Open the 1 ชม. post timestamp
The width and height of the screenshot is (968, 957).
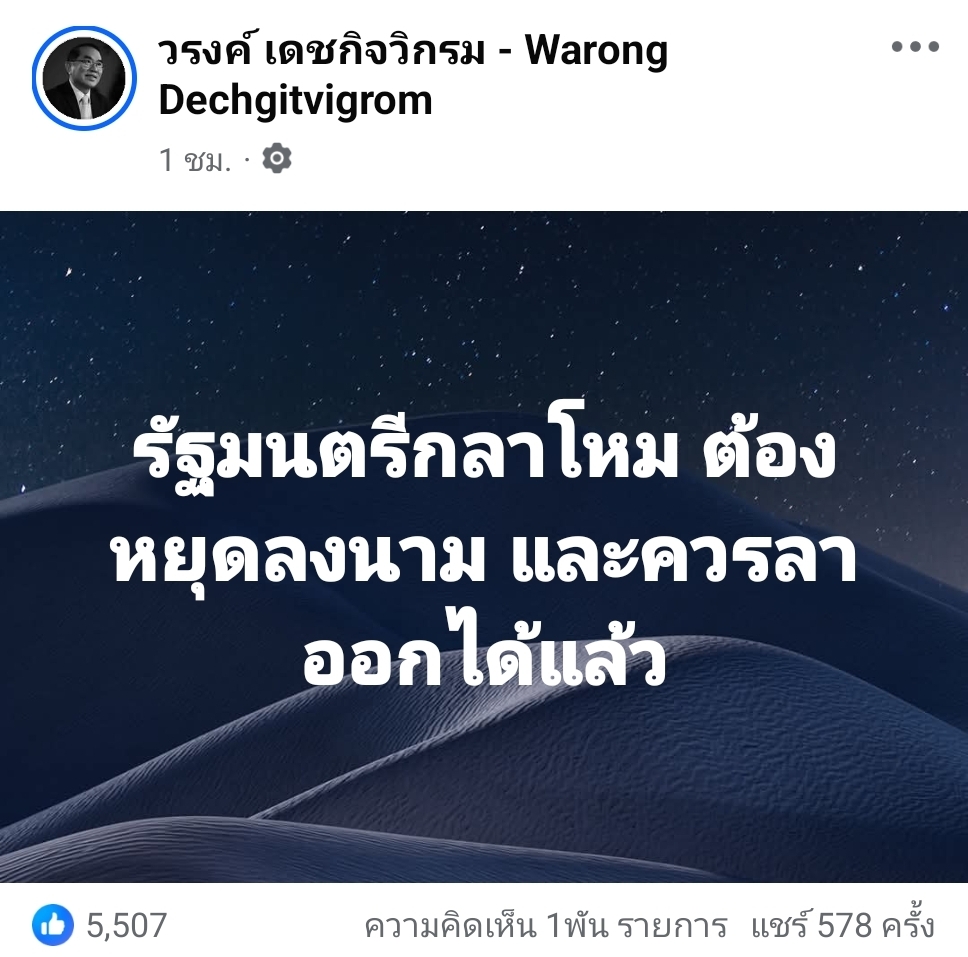[195, 159]
